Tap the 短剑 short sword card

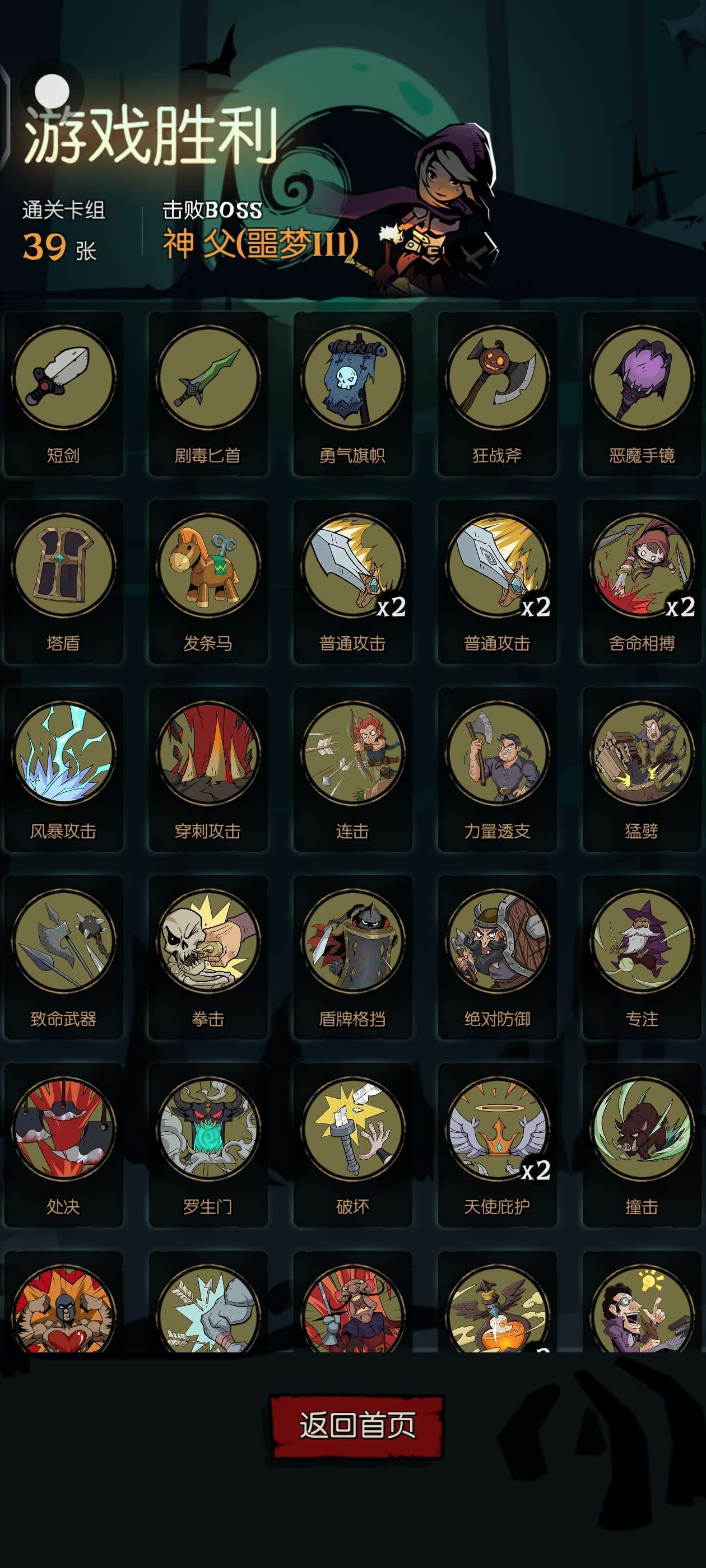63,394
